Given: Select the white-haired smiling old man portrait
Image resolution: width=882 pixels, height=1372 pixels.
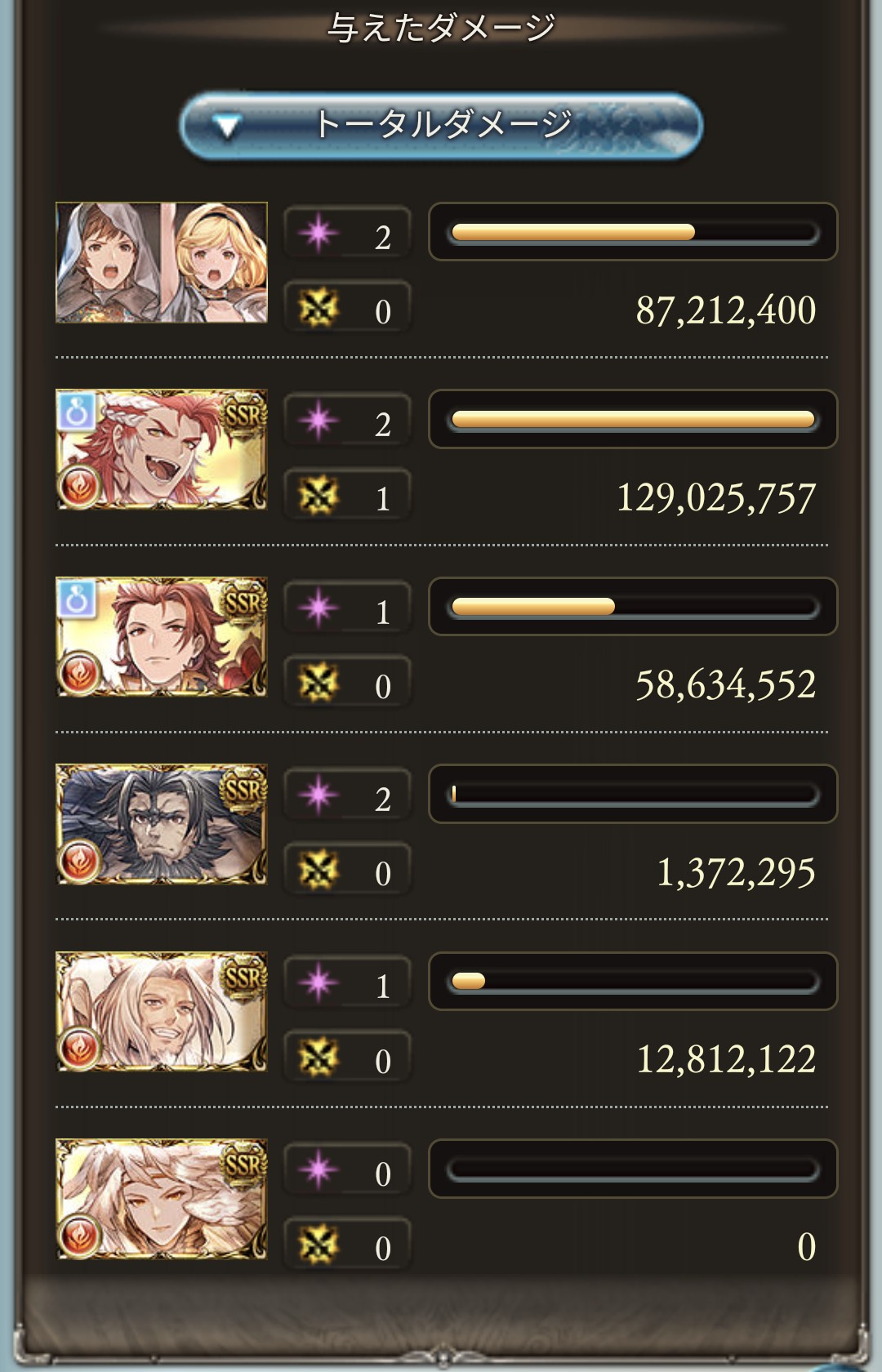Looking at the screenshot, I should 162,1012.
